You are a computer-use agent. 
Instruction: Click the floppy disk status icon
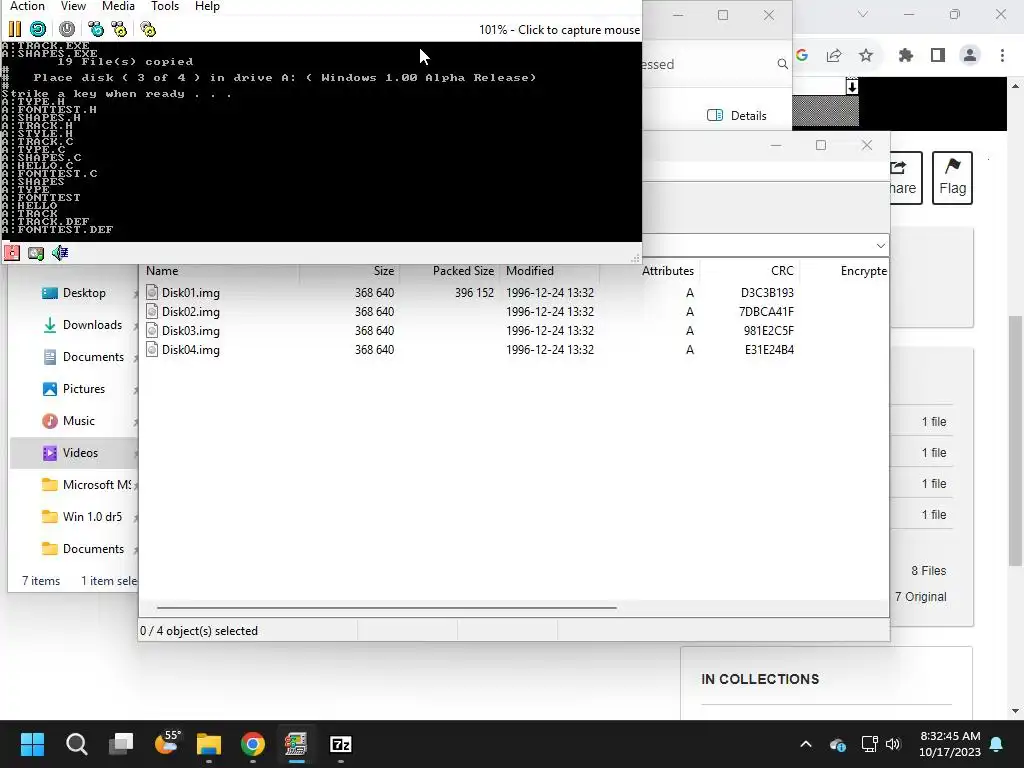coord(12,253)
